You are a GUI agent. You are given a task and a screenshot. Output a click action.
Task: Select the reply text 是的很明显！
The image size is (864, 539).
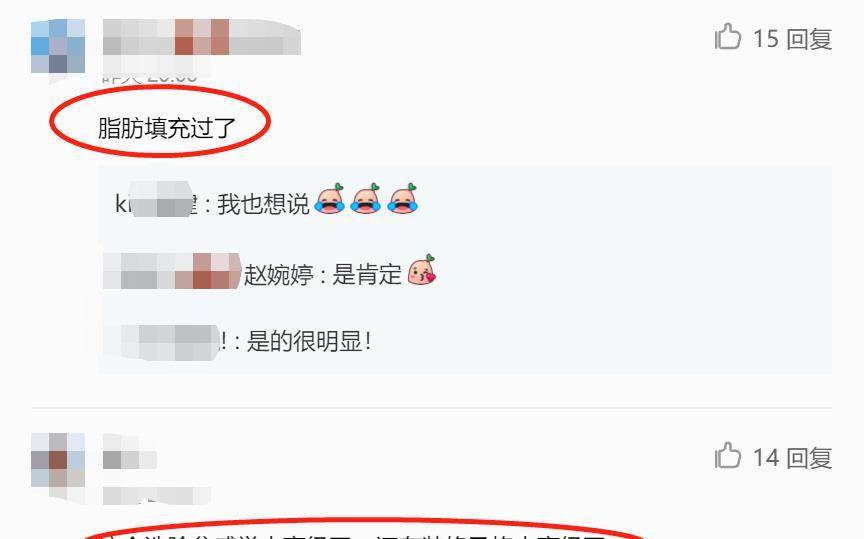(309, 342)
